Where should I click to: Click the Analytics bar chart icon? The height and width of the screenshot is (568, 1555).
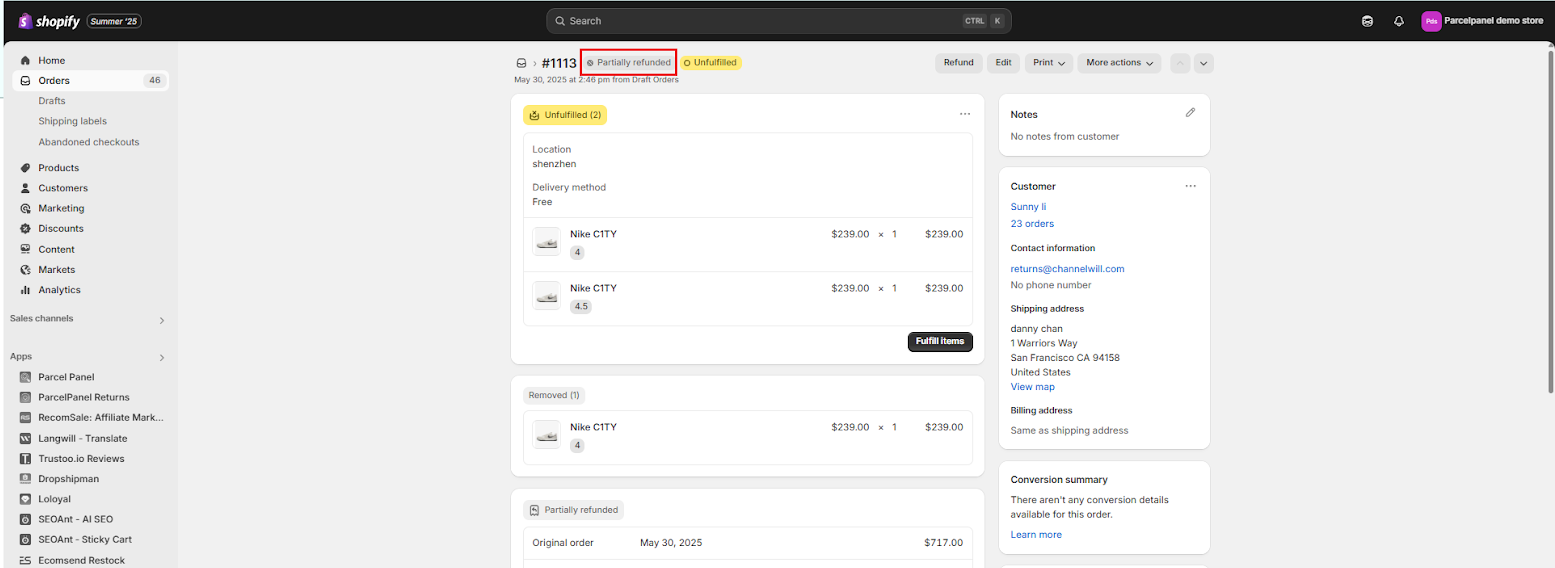tap(25, 290)
